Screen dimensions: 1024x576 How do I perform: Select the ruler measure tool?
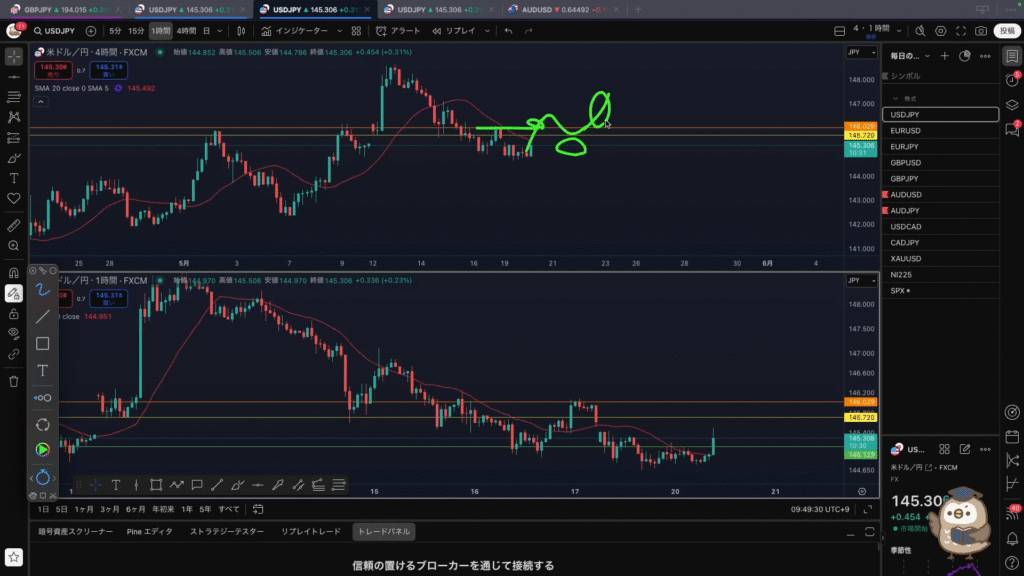coord(14,226)
